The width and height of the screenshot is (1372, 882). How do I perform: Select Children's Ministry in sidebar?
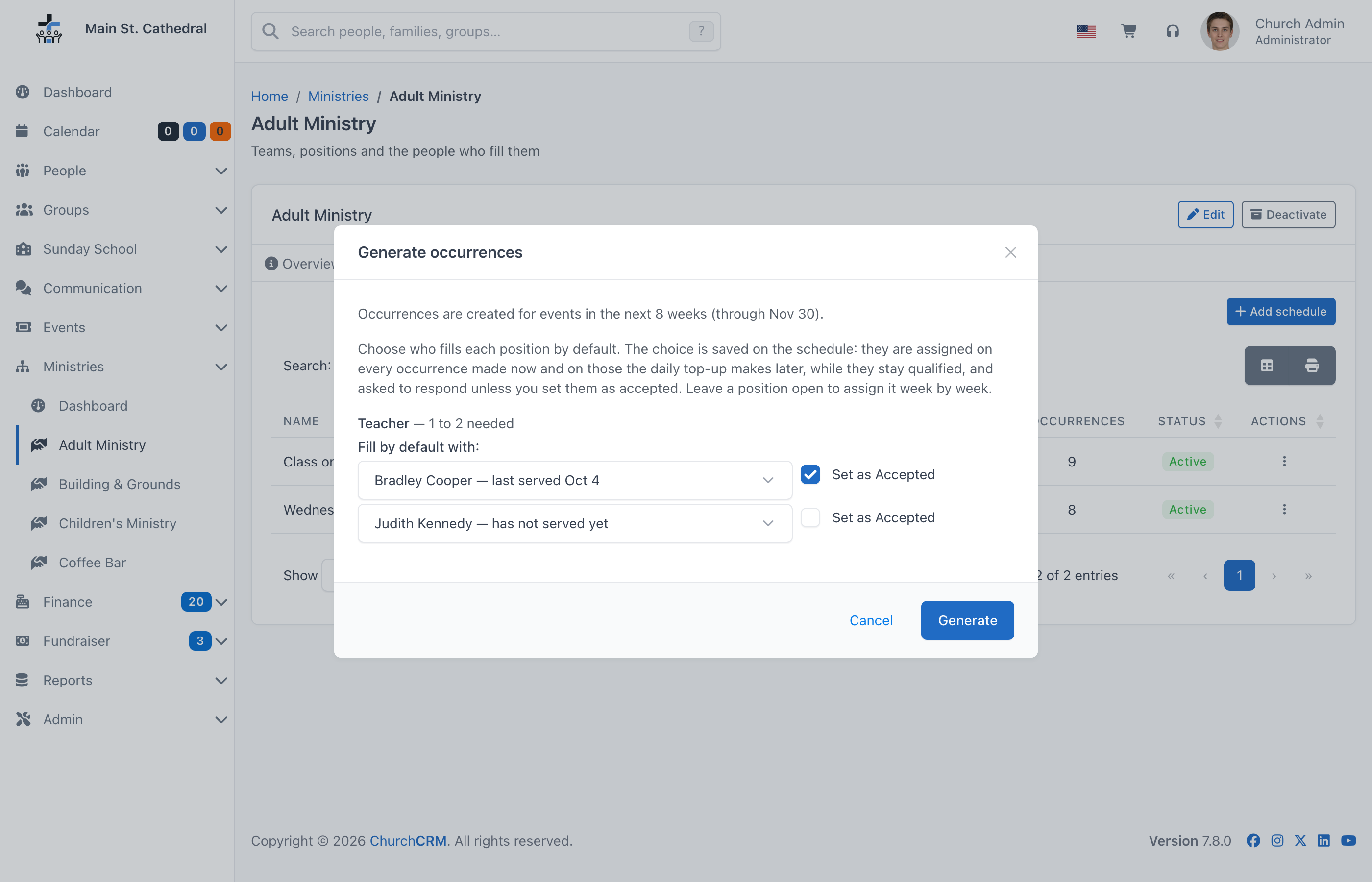(x=118, y=523)
